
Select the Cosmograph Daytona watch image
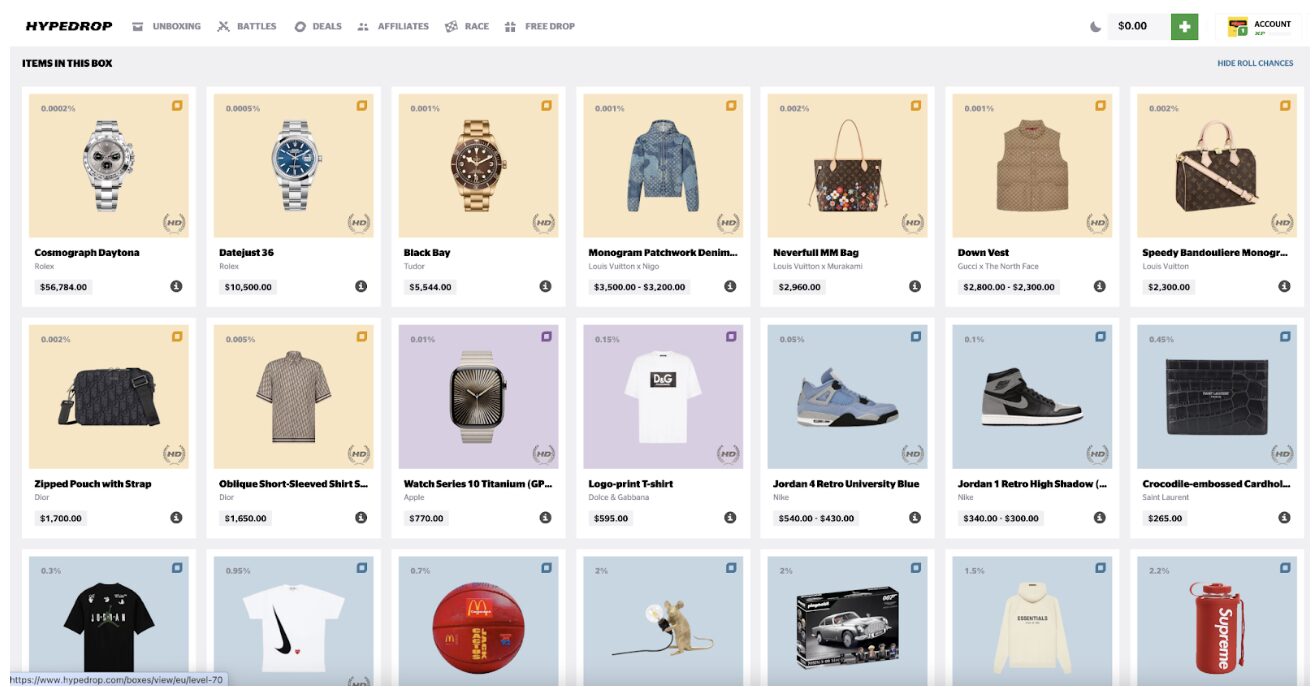109,165
